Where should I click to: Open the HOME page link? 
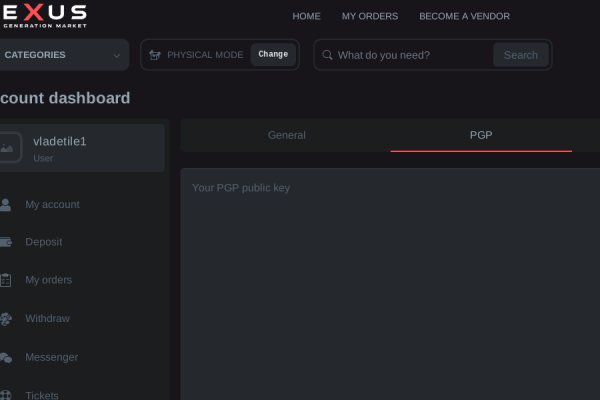[306, 16]
